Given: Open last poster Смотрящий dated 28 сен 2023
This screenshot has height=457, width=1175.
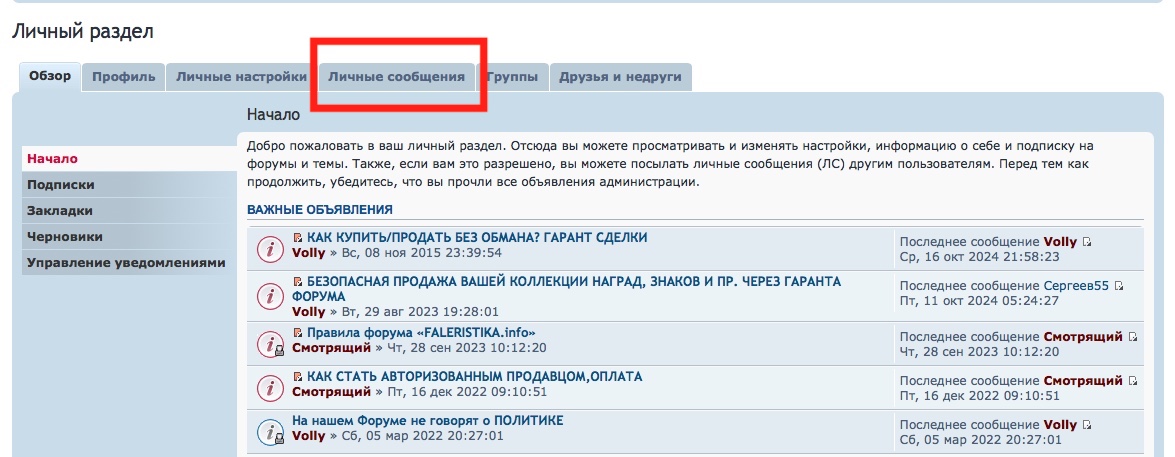Looking at the screenshot, I should click(x=1084, y=337).
